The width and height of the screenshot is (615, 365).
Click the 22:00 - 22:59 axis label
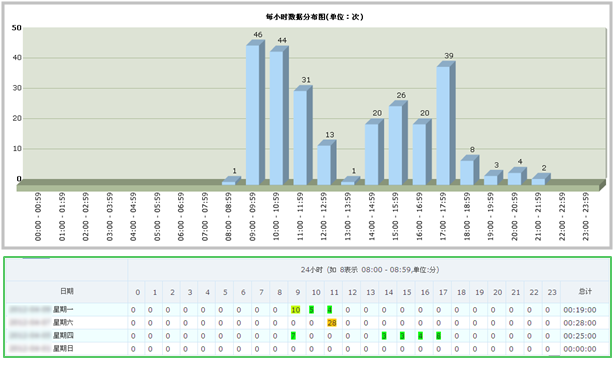(x=562, y=216)
